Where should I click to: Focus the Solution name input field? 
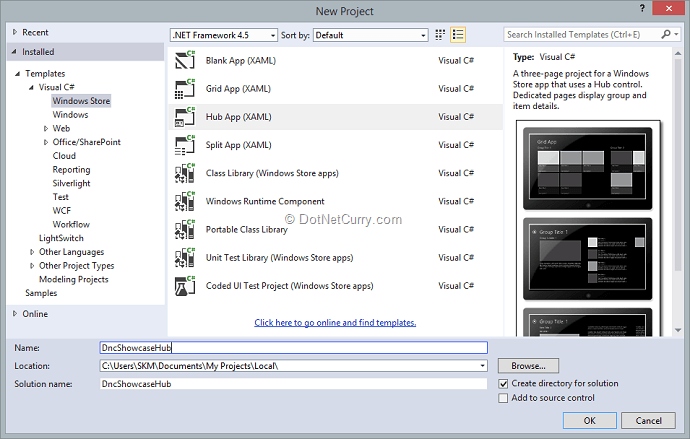[x=294, y=384]
